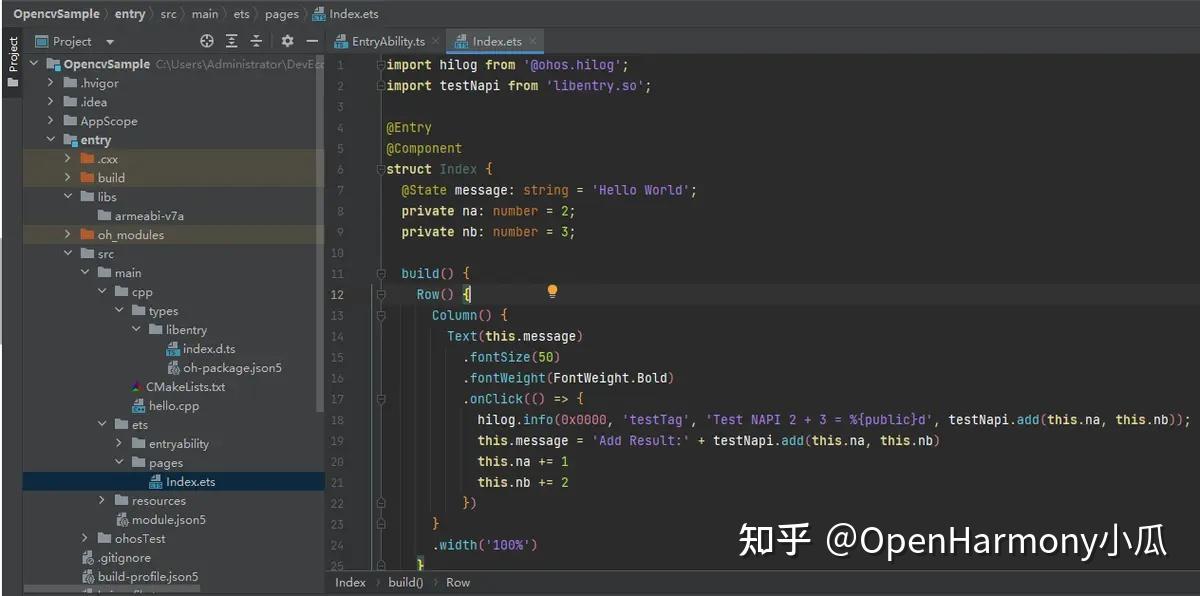Click the Expand All icon in Project toolbar
The height and width of the screenshot is (596, 1200).
point(232,41)
